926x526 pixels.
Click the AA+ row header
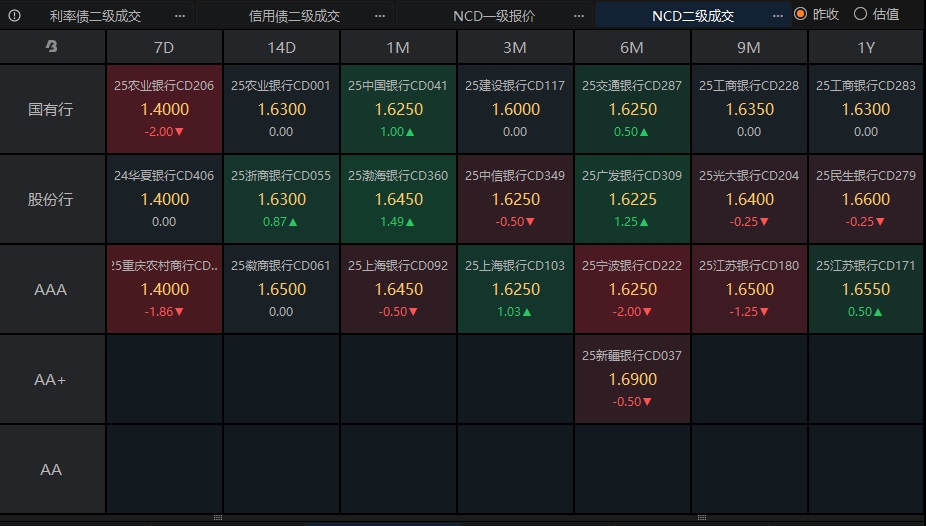pos(51,379)
